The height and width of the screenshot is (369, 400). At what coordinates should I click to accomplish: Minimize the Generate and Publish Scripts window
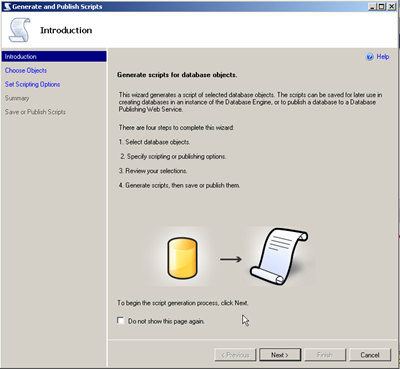[x=373, y=6]
